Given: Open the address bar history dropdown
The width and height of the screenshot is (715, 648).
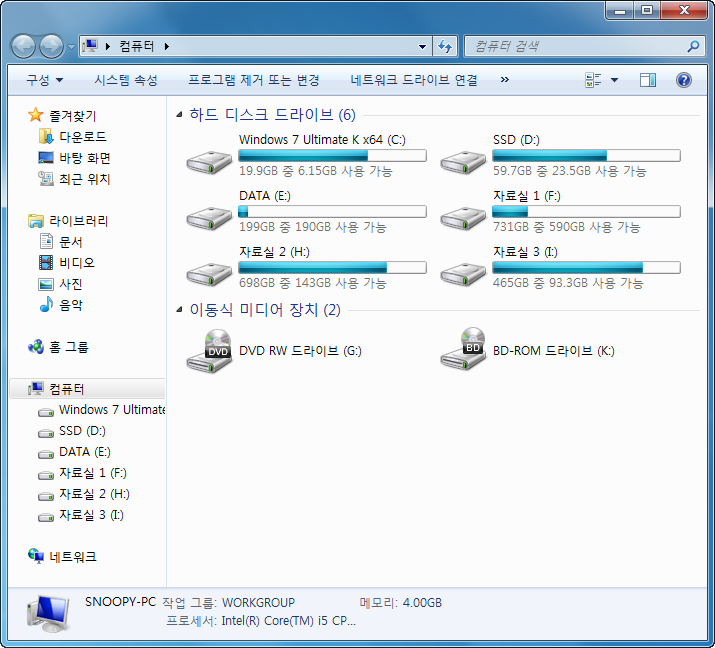Looking at the screenshot, I should pyautogui.click(x=422, y=47).
